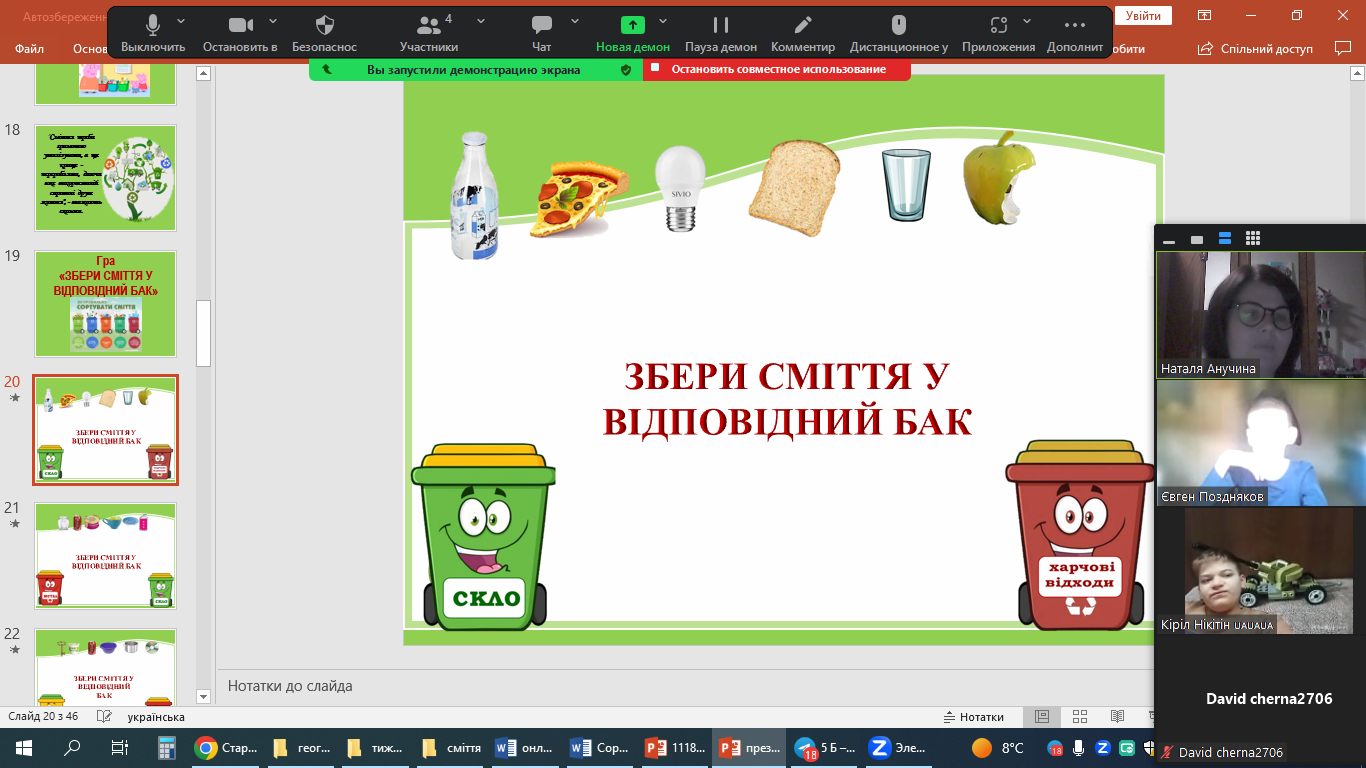1366x768 pixels.
Task: Click Нотатки до слайда notes field
Action: 682,686
